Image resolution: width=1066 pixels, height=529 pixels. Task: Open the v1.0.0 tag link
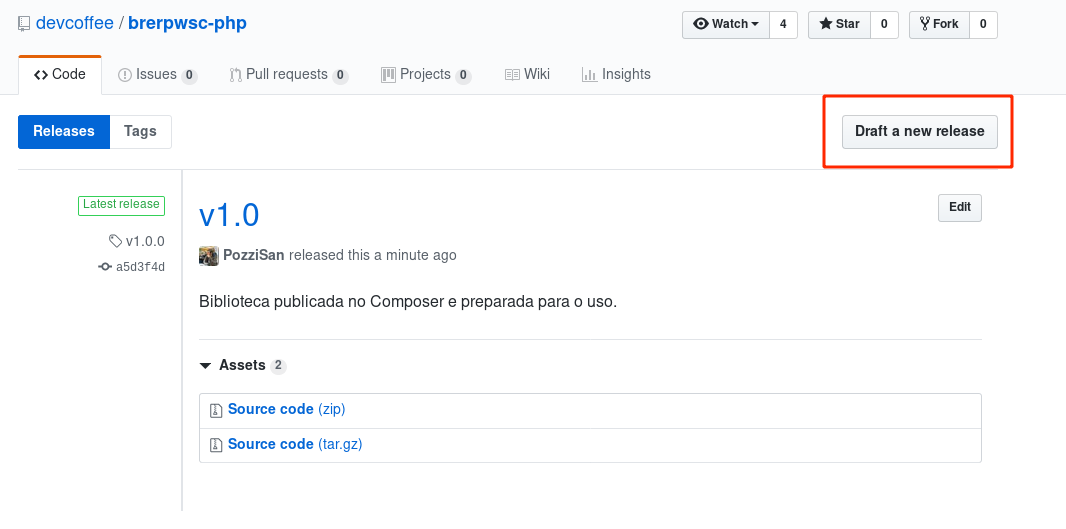145,241
